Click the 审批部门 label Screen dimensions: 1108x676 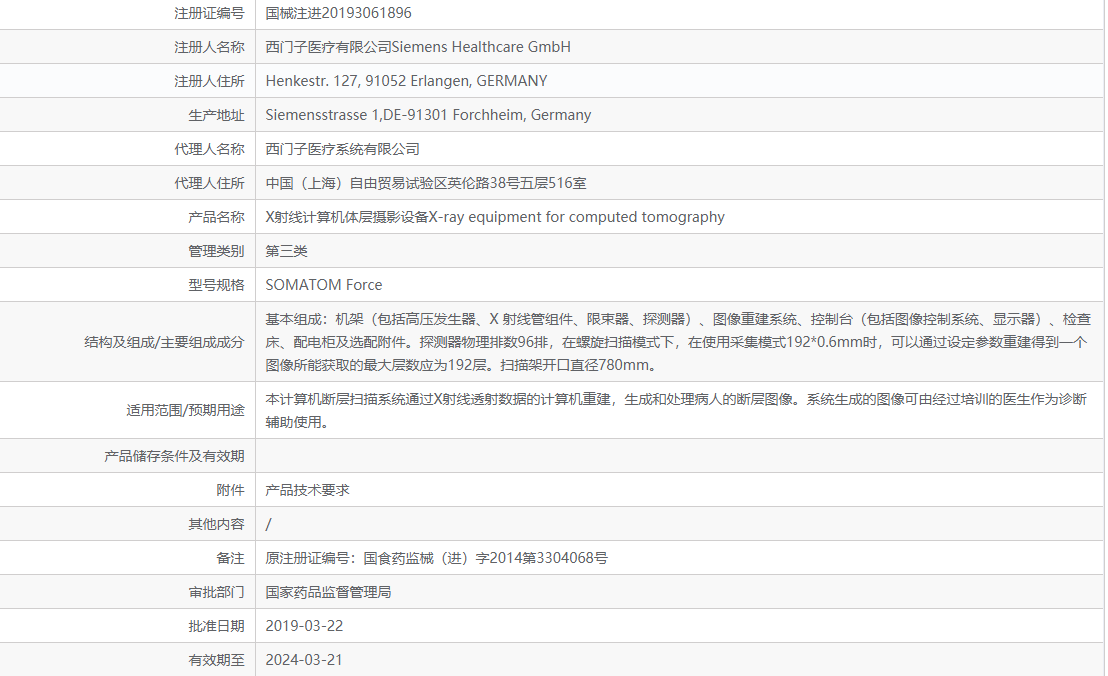pos(216,592)
